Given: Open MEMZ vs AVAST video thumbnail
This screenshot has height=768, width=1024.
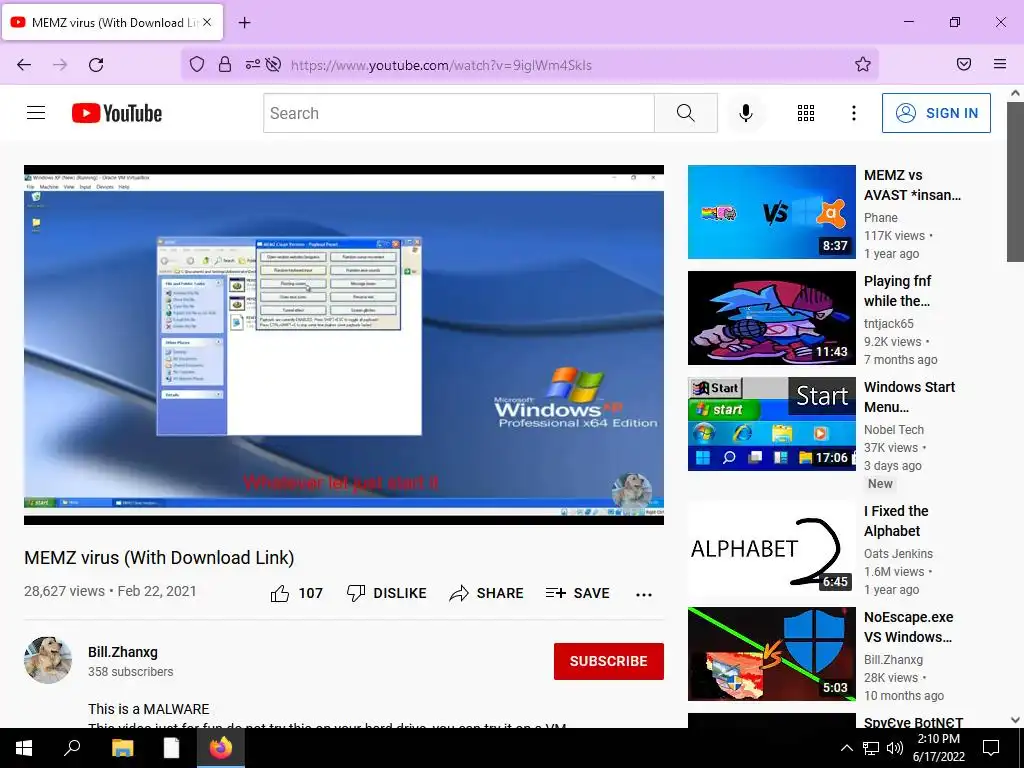Looking at the screenshot, I should (x=771, y=212).
